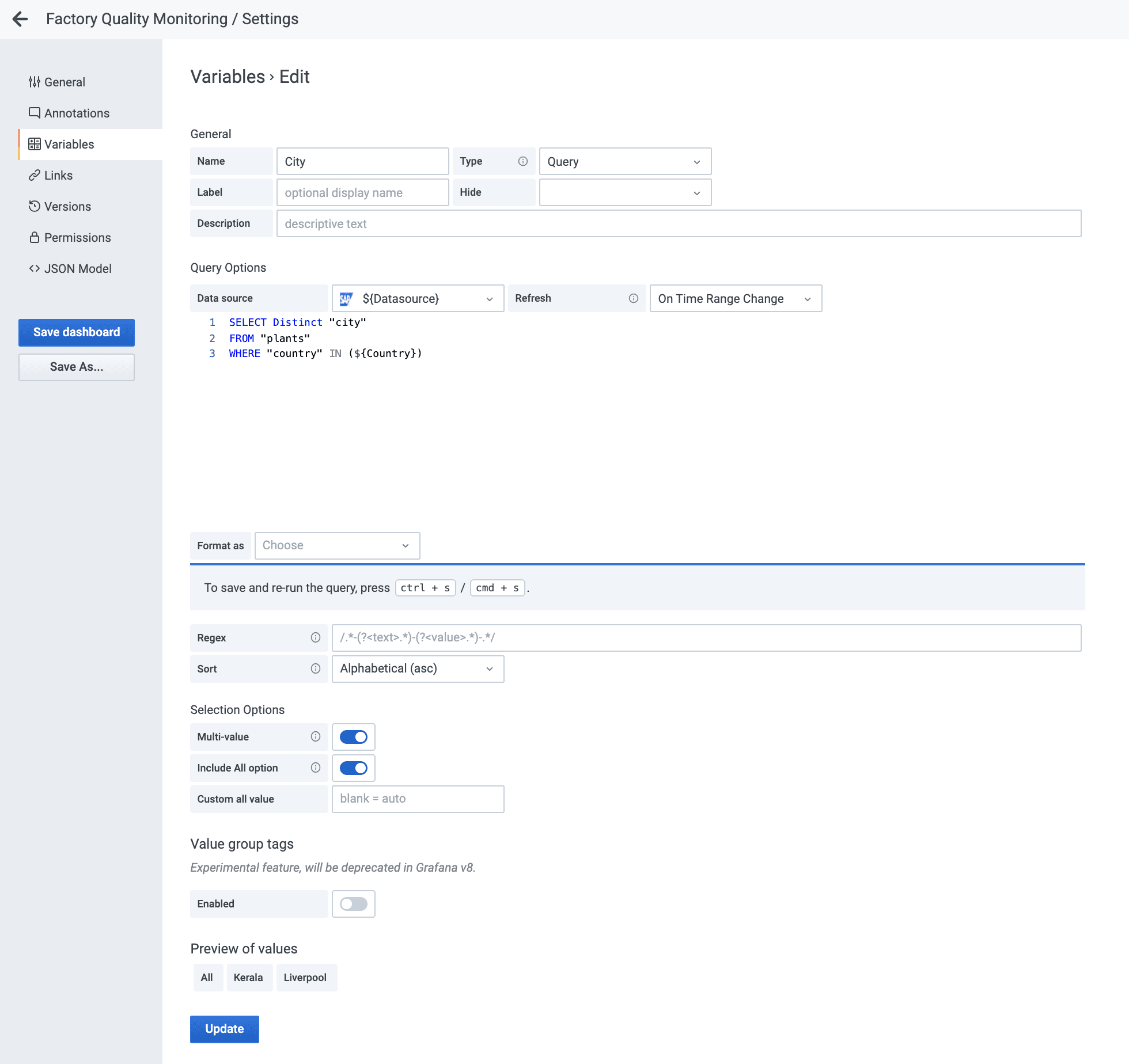Image resolution: width=1129 pixels, height=1064 pixels.
Task: Click the Regex info icon
Action: tap(315, 637)
